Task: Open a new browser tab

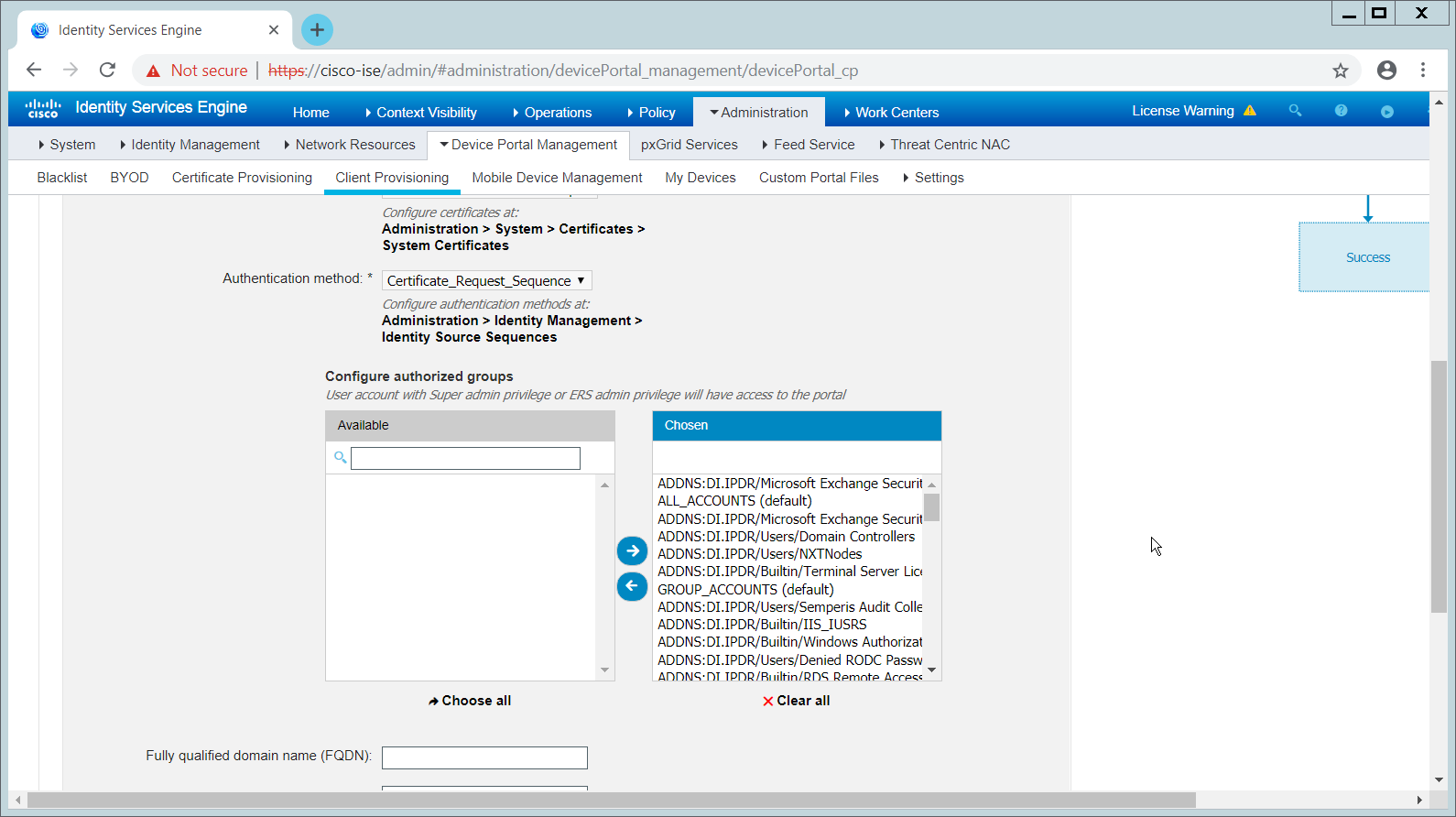Action: [x=317, y=30]
